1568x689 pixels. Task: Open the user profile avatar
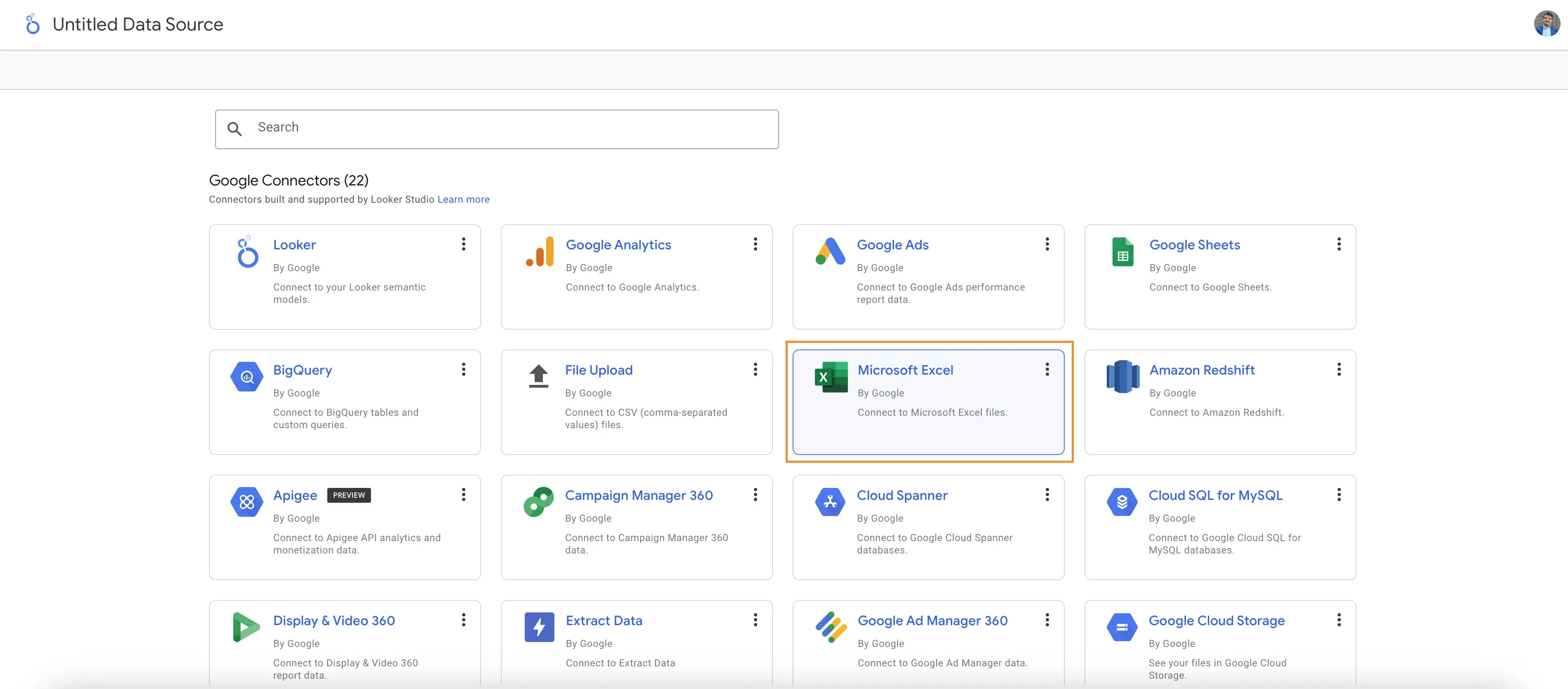pos(1546,24)
